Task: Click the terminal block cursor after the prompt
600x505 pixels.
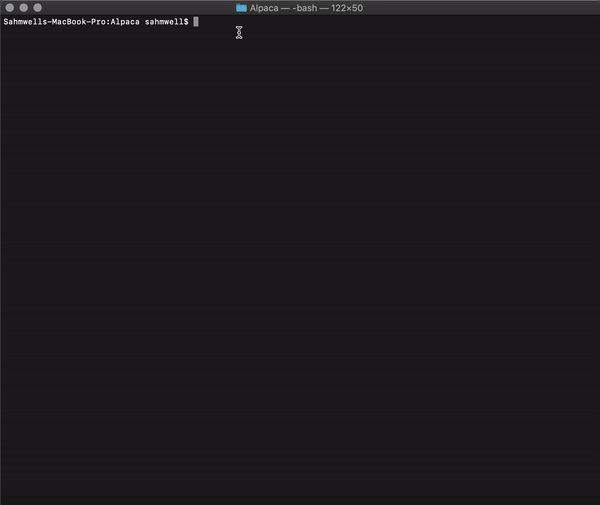Action: pyautogui.click(x=196, y=22)
